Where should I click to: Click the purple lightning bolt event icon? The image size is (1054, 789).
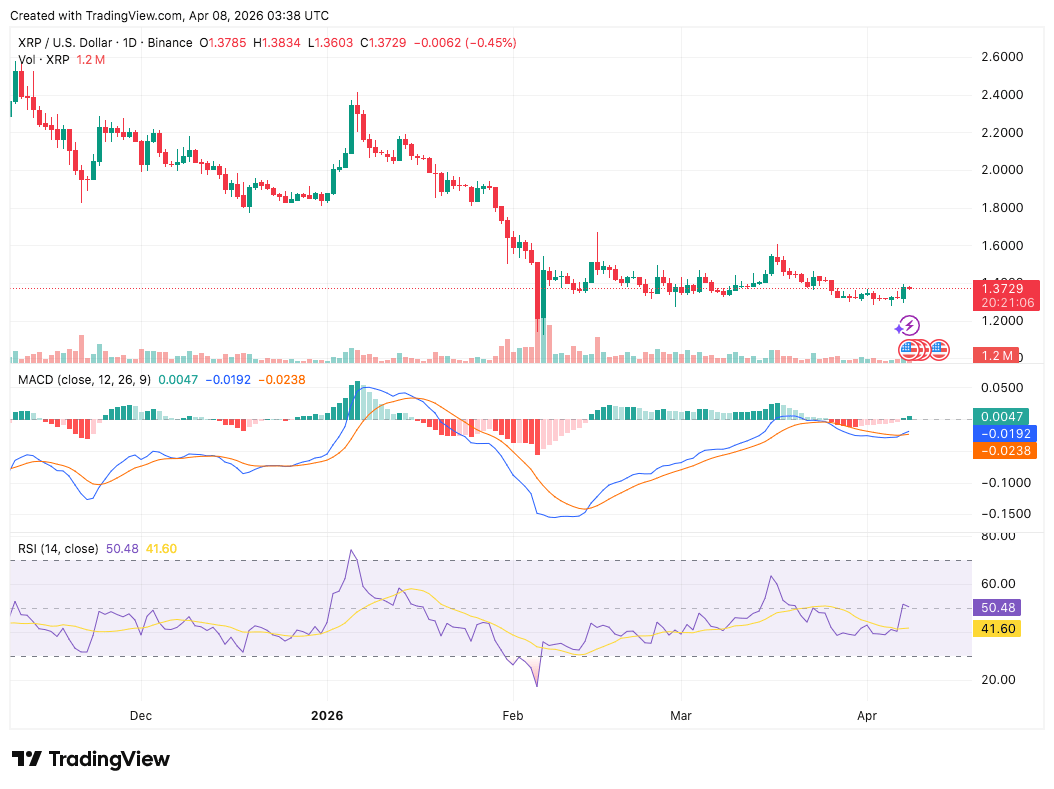pos(908,326)
